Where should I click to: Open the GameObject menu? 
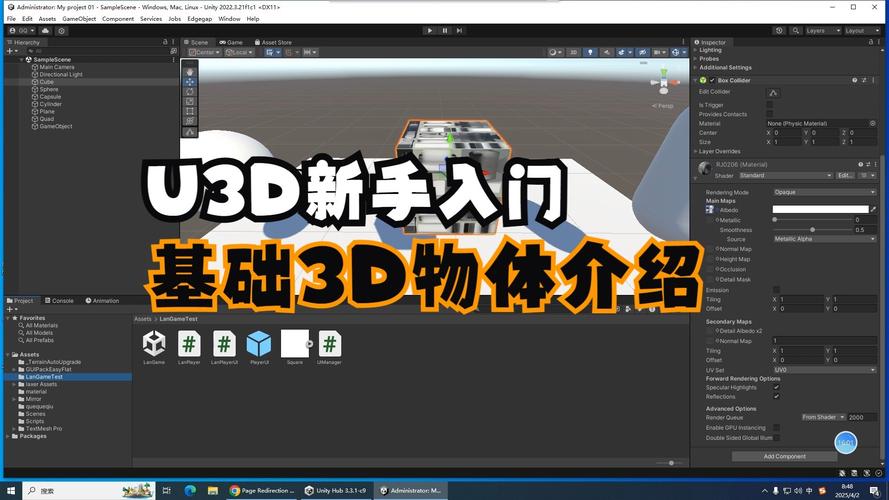79,19
